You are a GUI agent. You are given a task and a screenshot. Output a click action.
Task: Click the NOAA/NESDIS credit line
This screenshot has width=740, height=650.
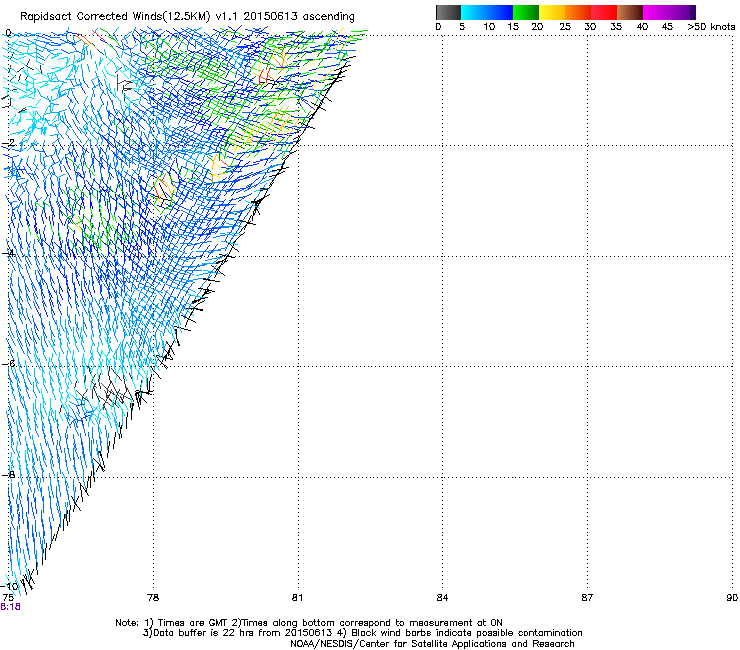tap(432, 644)
